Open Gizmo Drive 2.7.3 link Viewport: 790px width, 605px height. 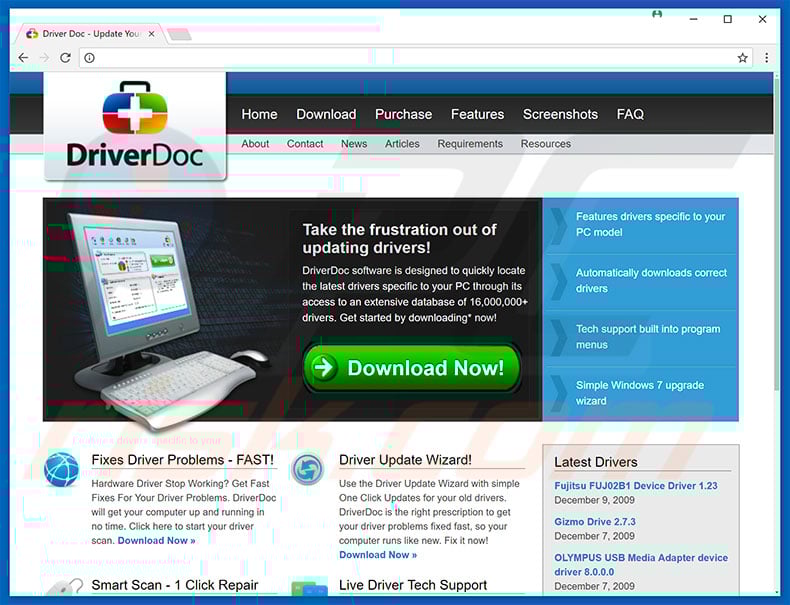(595, 521)
